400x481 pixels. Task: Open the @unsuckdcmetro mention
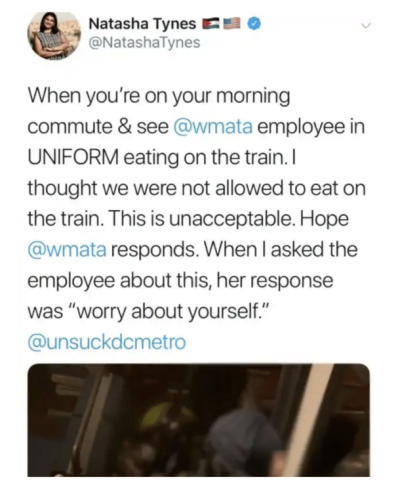pos(106,342)
